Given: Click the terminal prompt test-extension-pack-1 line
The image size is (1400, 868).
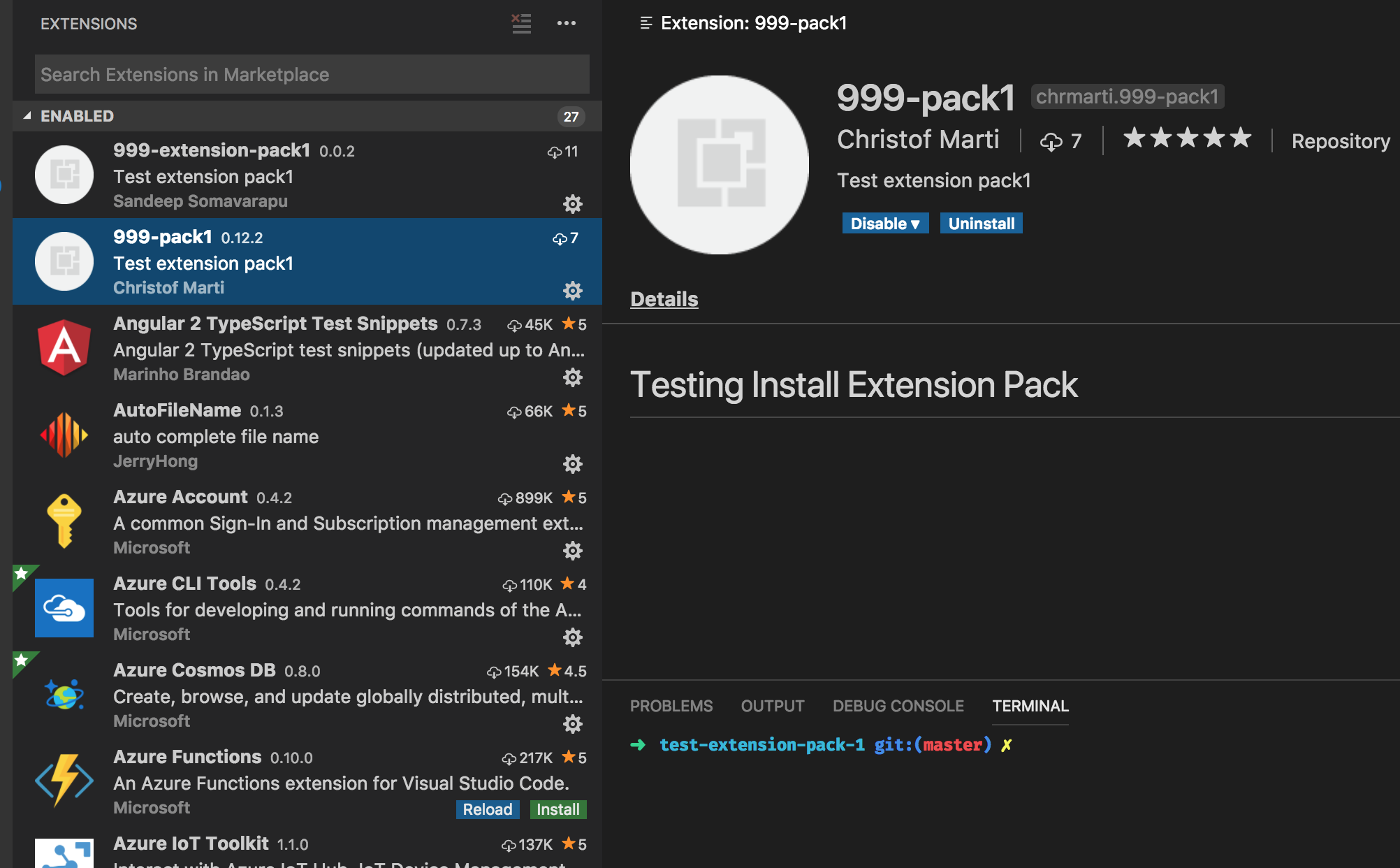Looking at the screenshot, I should point(822,745).
